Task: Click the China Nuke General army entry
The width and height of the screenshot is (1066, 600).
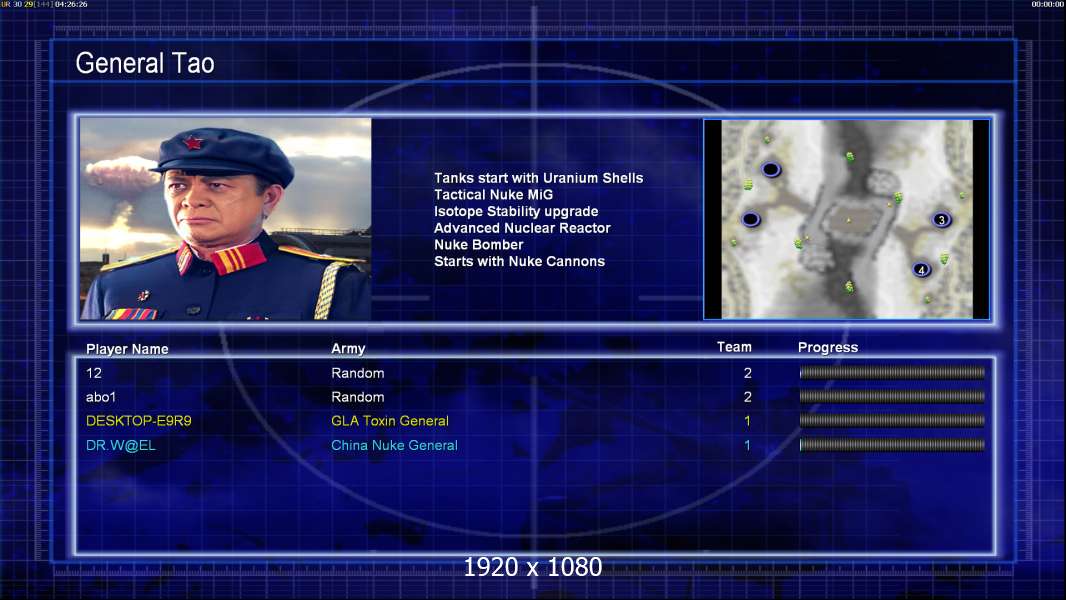Action: coord(394,445)
